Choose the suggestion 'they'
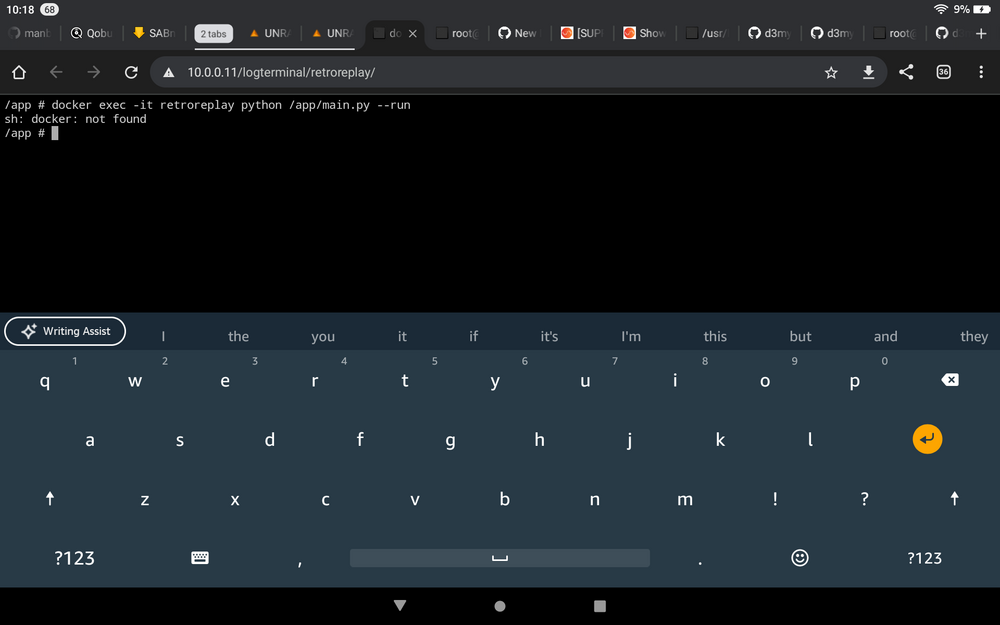The width and height of the screenshot is (1000, 625). 974,336
